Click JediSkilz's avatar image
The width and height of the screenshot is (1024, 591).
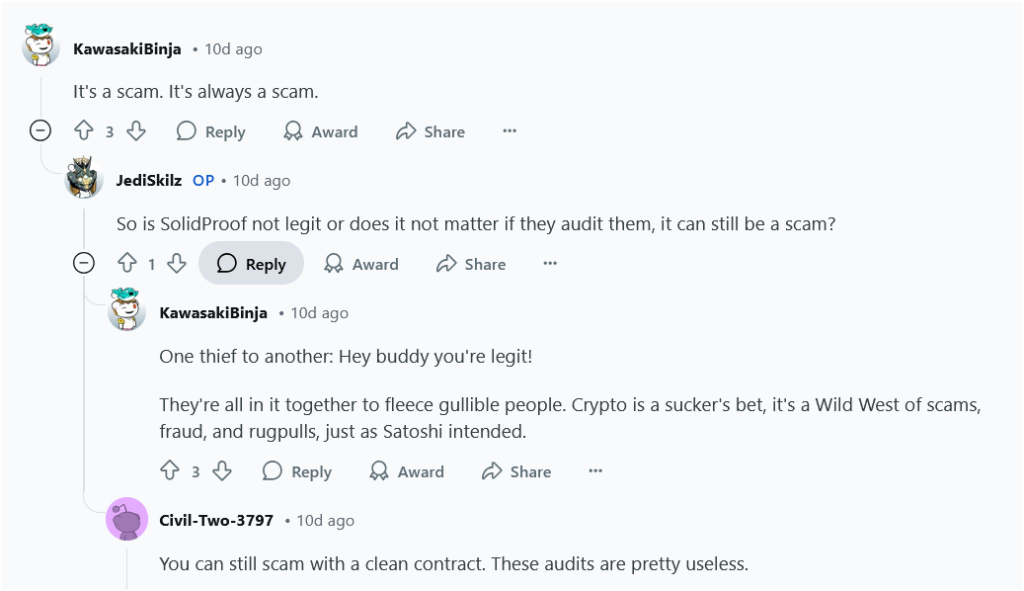tap(85, 179)
